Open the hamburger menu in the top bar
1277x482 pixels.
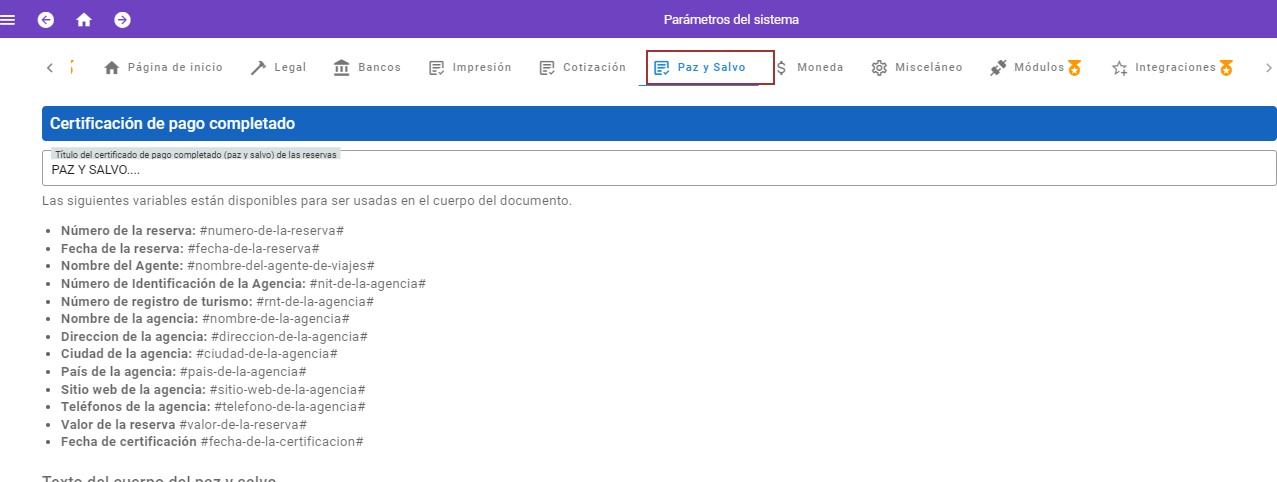pos(8,20)
